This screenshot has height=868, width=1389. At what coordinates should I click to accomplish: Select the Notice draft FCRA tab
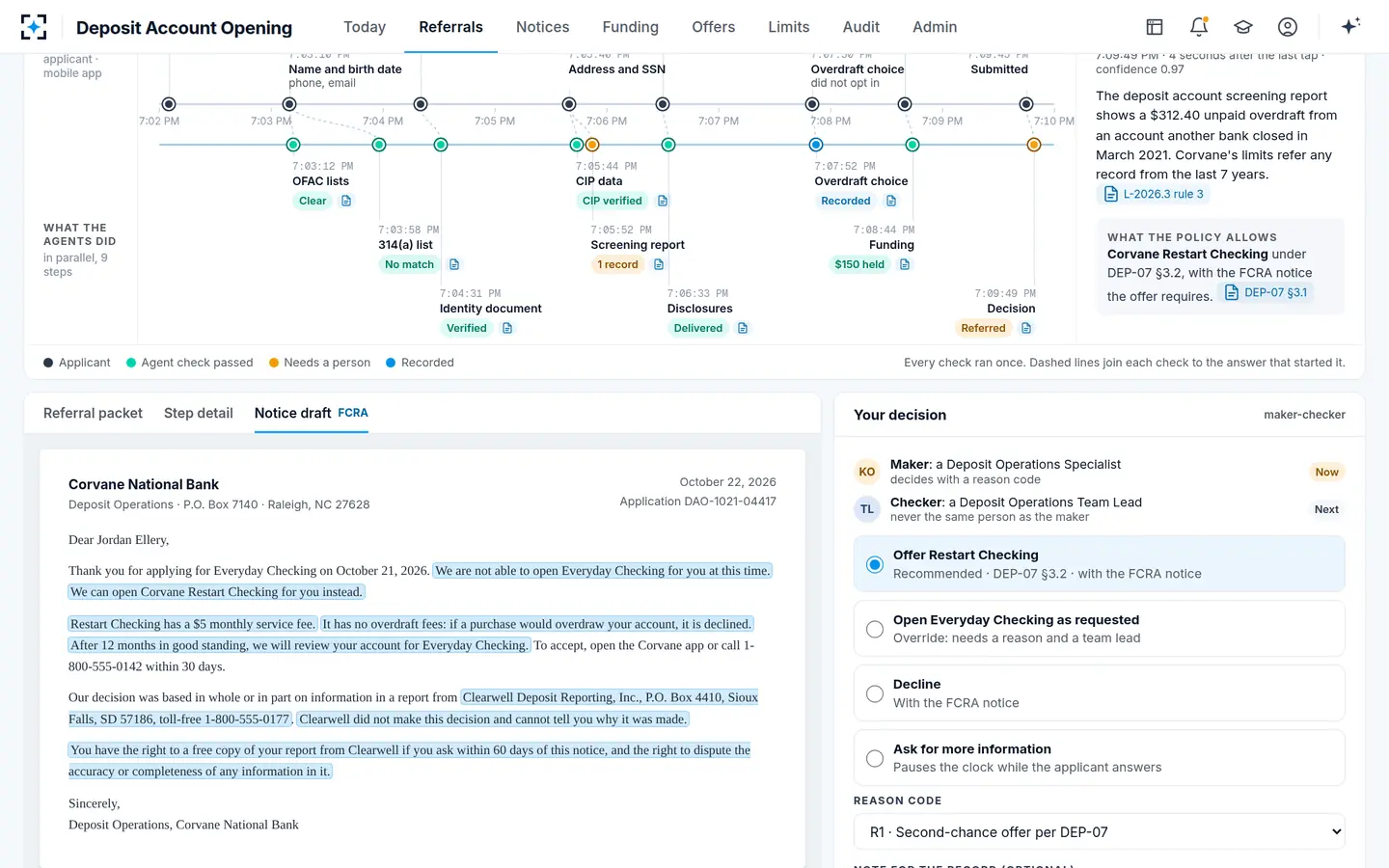point(312,413)
